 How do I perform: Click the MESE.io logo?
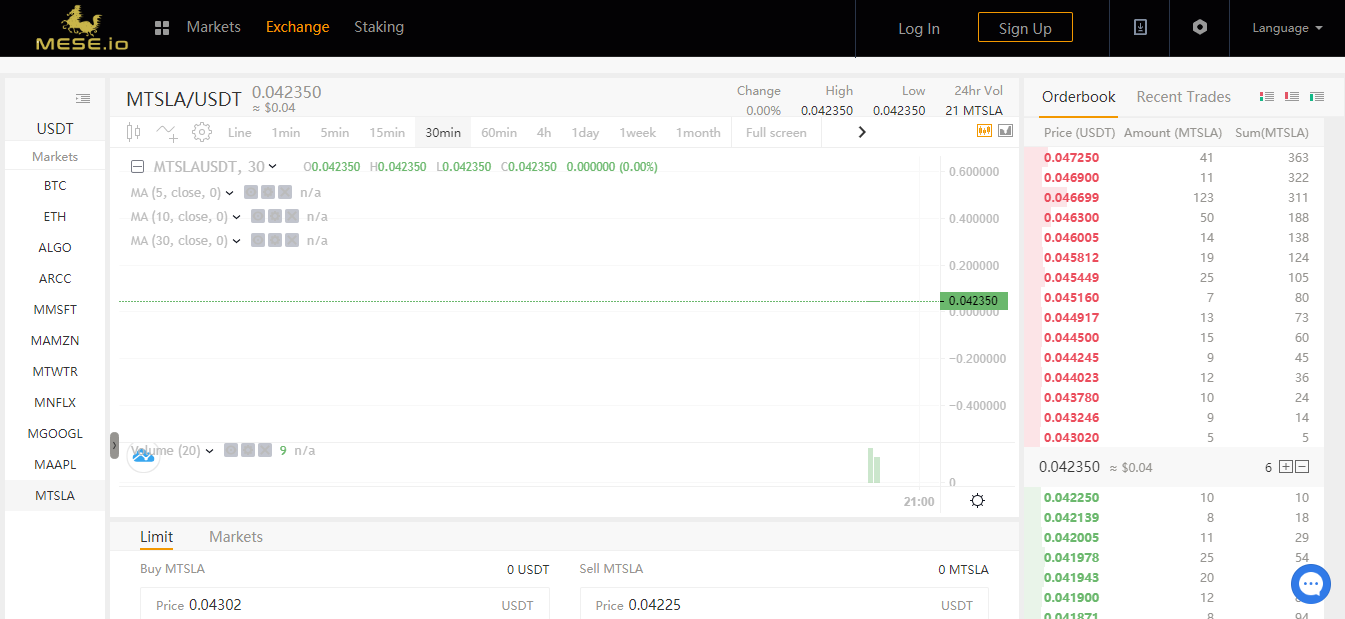click(x=82, y=28)
